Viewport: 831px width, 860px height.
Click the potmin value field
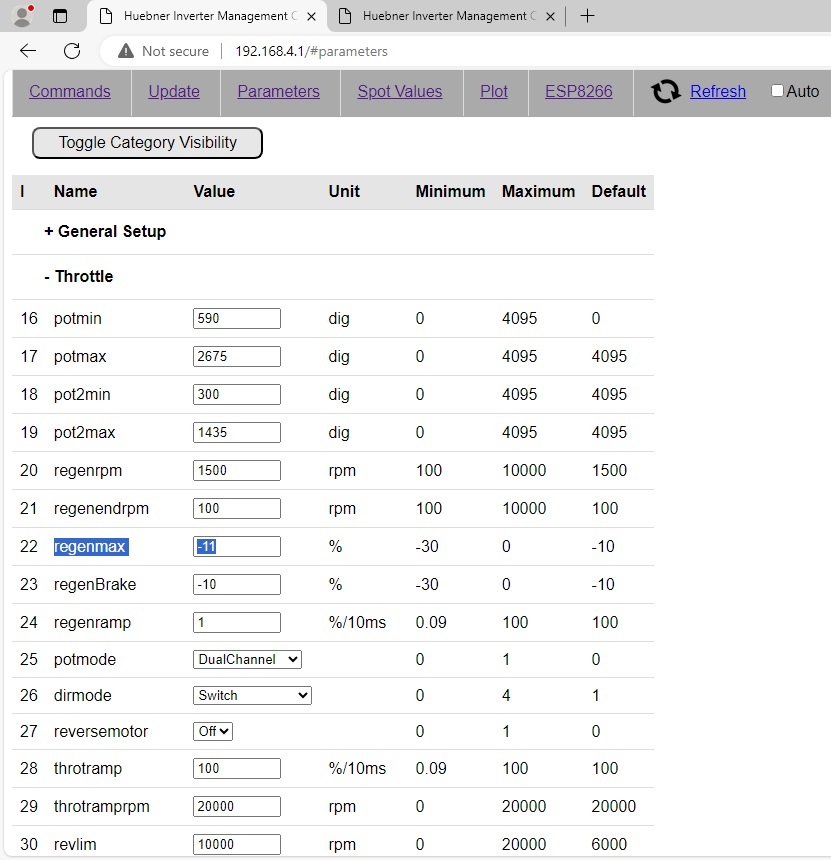236,319
